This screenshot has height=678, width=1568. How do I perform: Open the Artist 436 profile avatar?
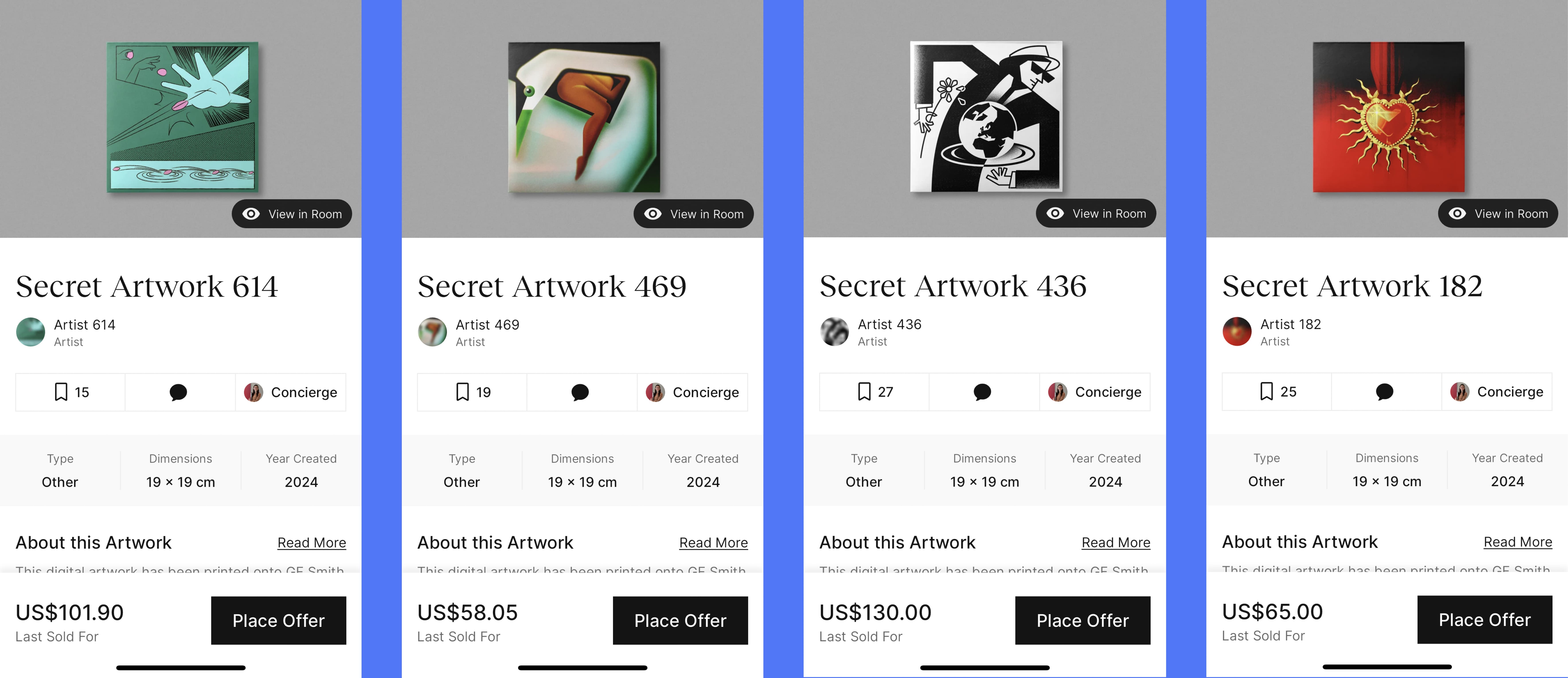pos(834,332)
